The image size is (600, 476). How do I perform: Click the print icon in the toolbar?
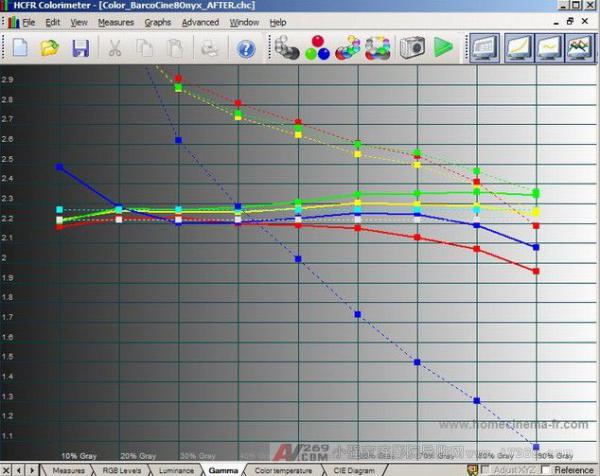[x=209, y=47]
